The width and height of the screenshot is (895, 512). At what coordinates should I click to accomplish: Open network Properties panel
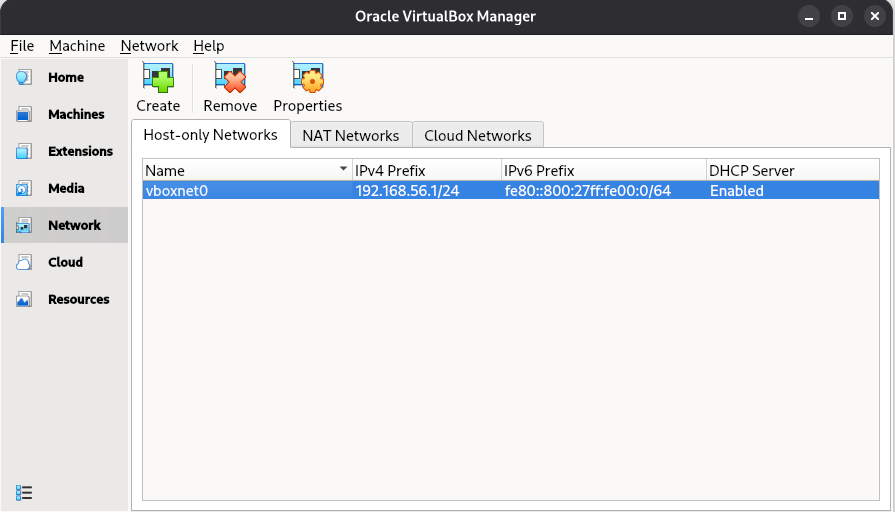coord(308,88)
